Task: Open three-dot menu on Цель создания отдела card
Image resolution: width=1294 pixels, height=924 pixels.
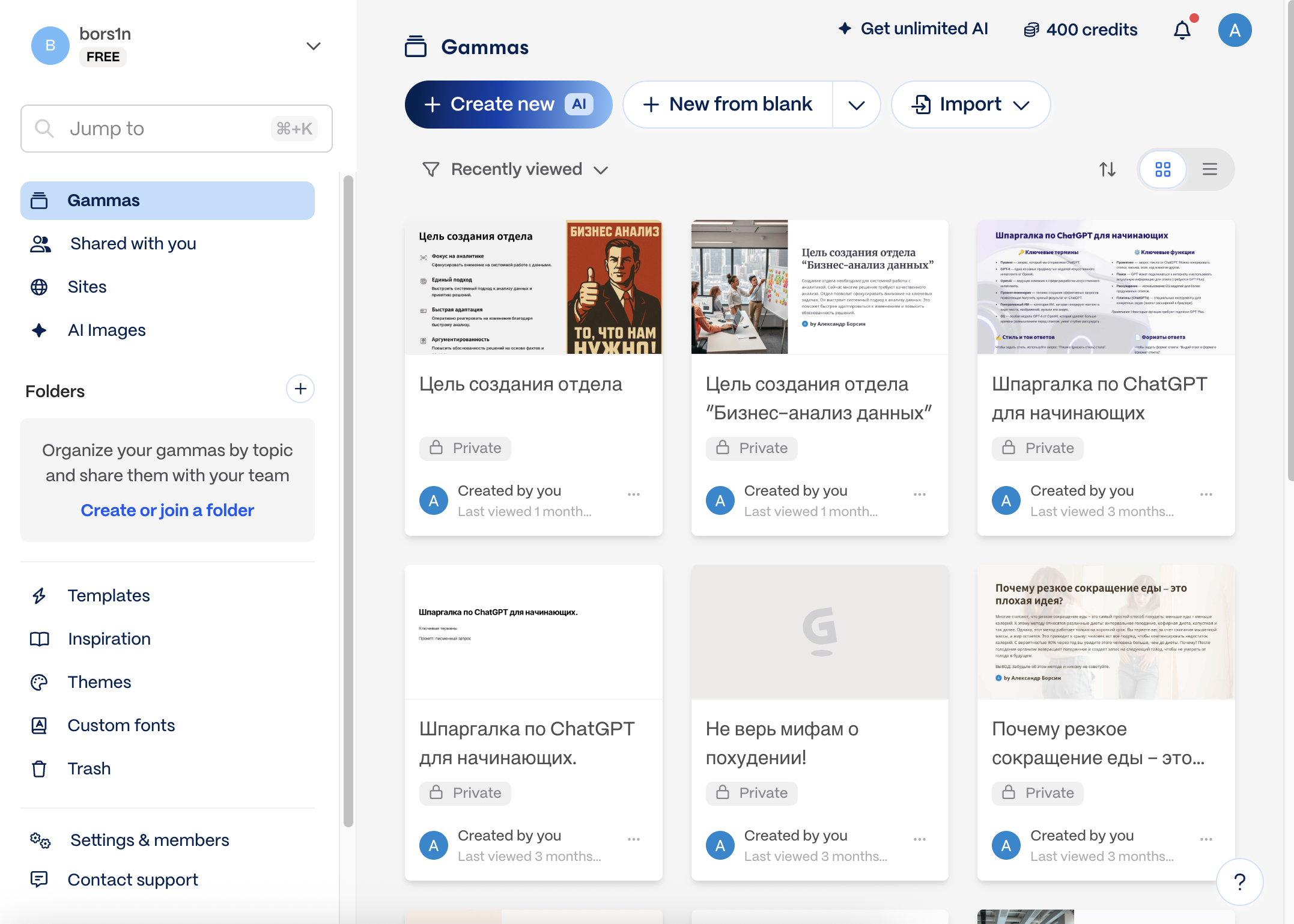Action: coord(633,494)
